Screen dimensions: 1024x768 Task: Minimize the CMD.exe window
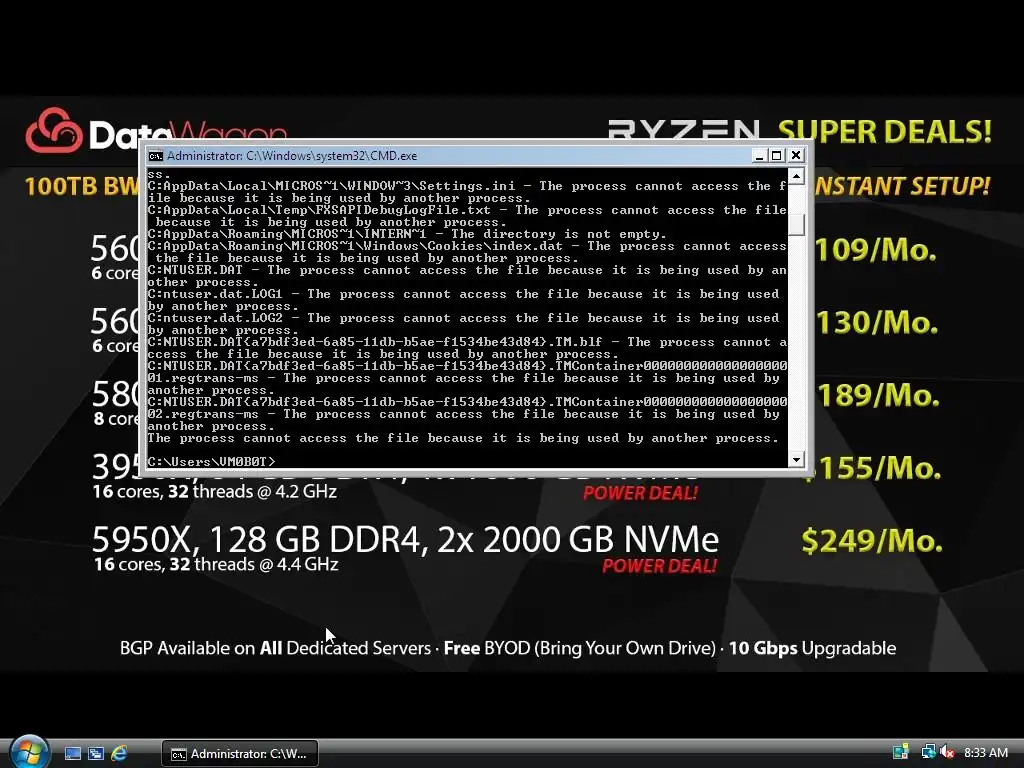(758, 155)
